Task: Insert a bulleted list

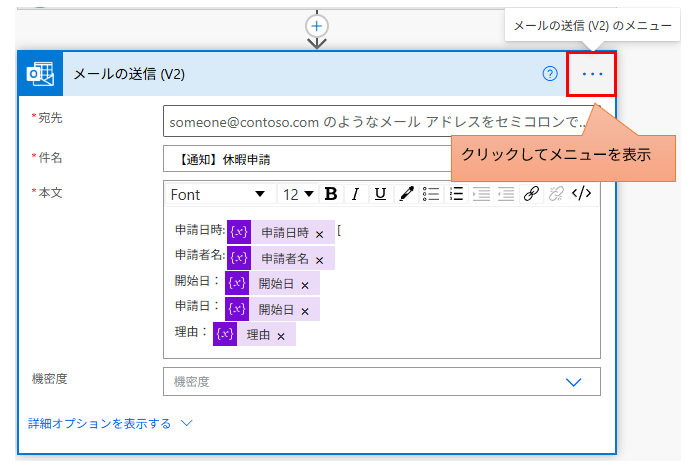Action: tap(430, 194)
